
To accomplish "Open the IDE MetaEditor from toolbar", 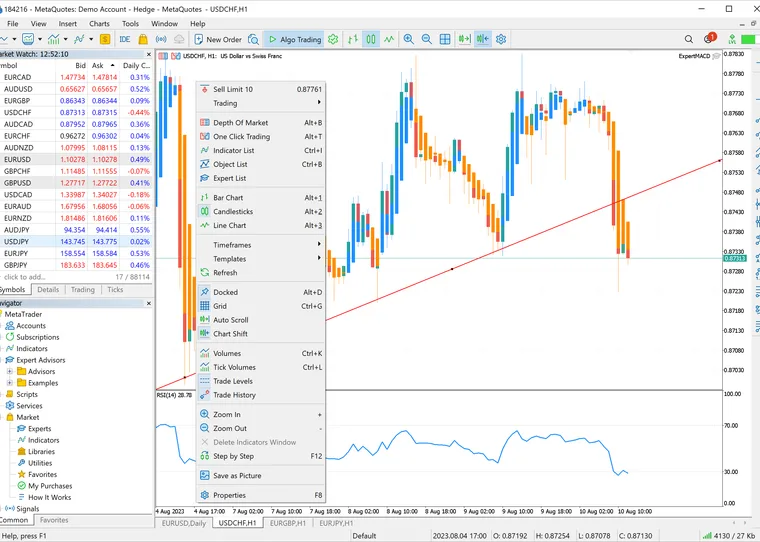I will pyautogui.click(x=125, y=39).
